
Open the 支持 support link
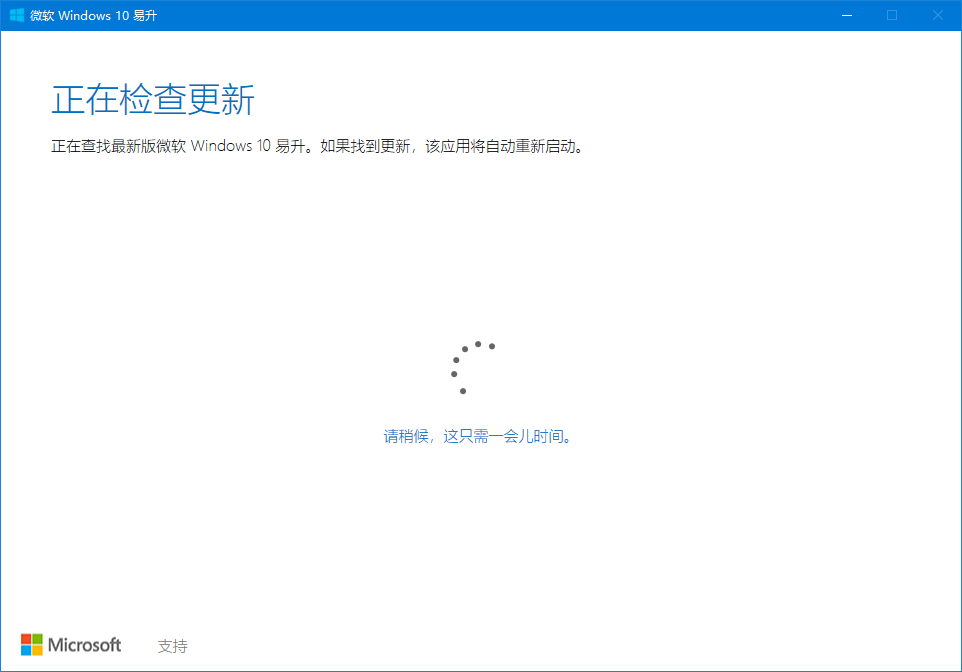(172, 646)
